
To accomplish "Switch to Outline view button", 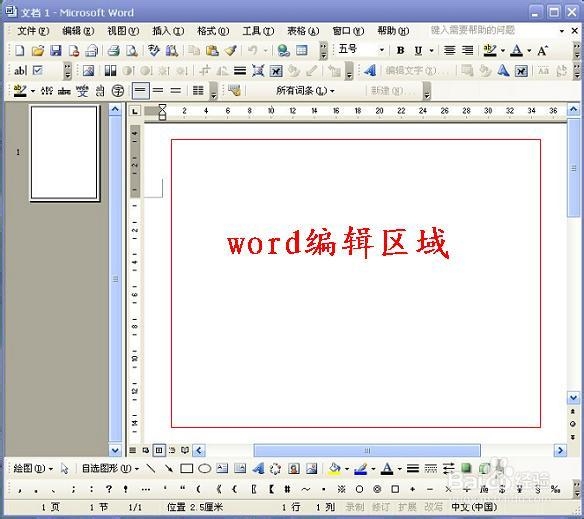I will point(172,450).
